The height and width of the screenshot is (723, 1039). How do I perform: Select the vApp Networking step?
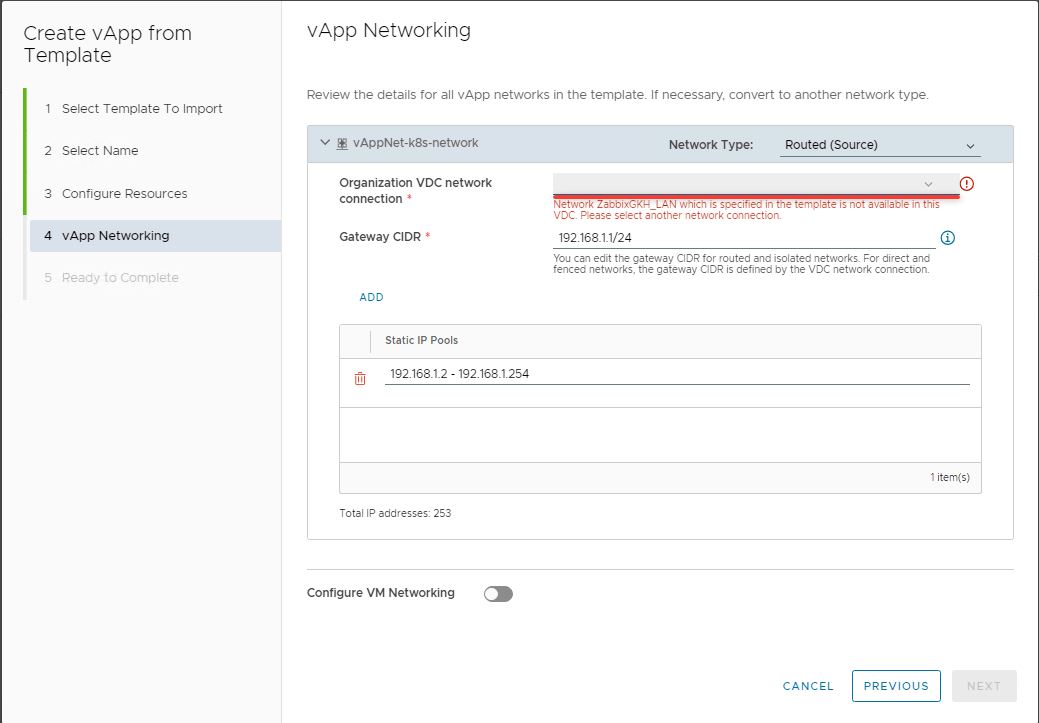click(115, 236)
